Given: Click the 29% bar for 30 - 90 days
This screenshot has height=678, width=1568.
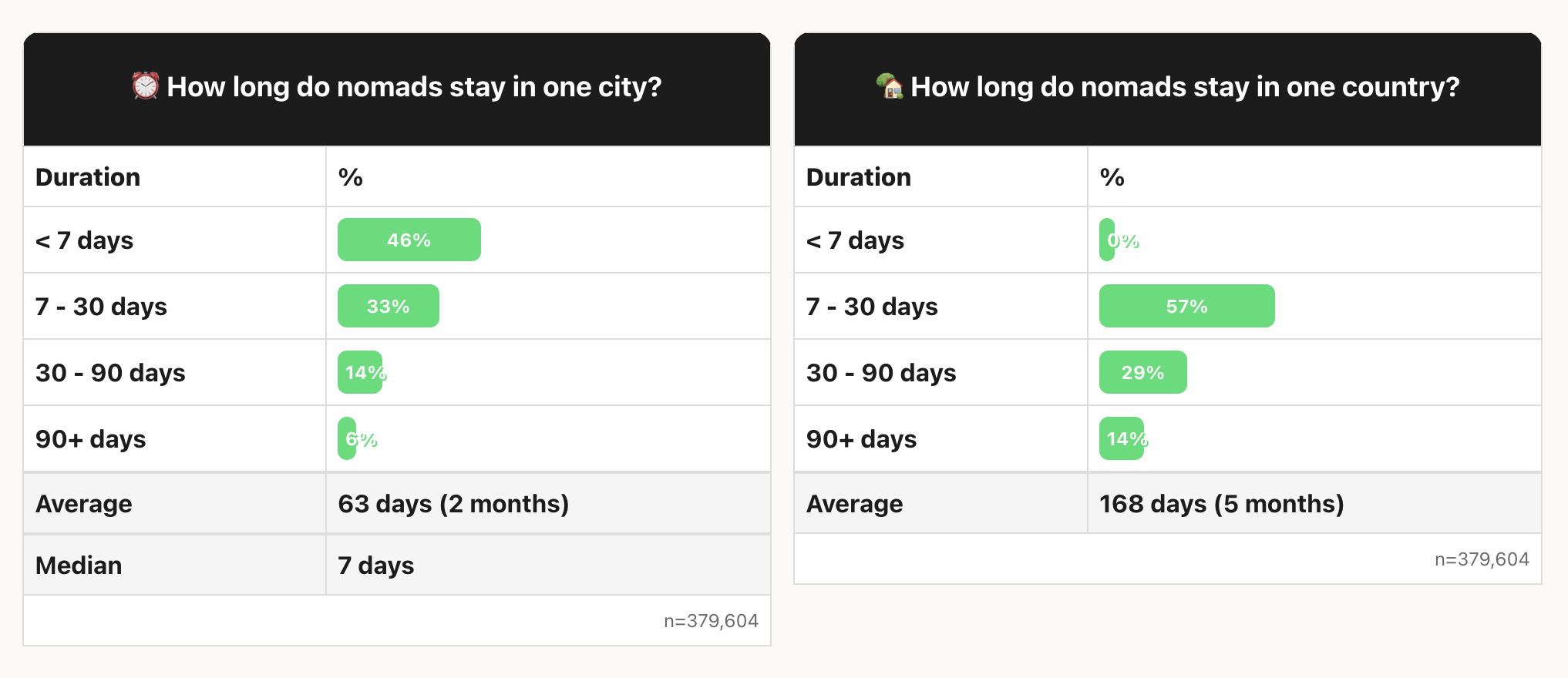Looking at the screenshot, I should (x=1142, y=372).
